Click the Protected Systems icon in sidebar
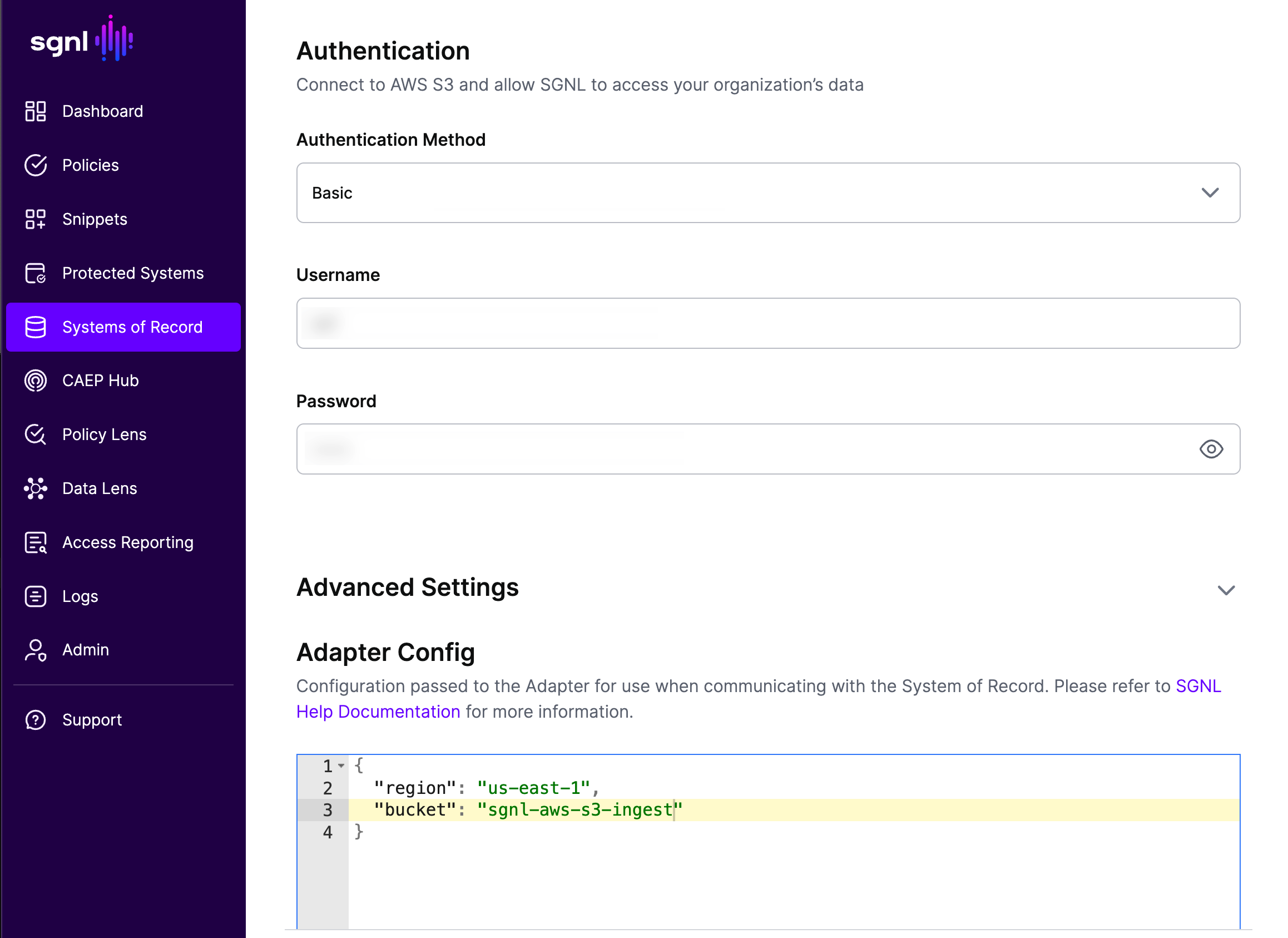This screenshot has height=938, width=1288. pyautogui.click(x=36, y=272)
